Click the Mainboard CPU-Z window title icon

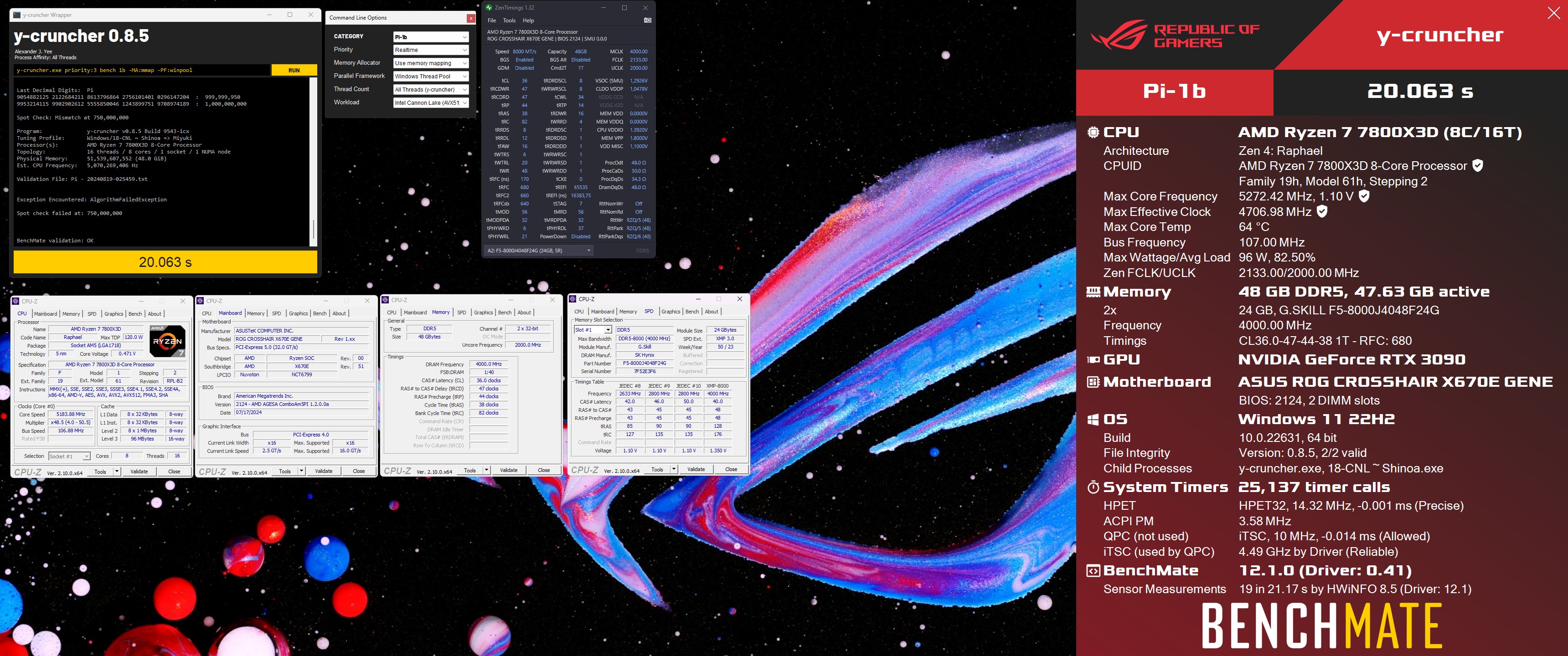pyautogui.click(x=200, y=301)
